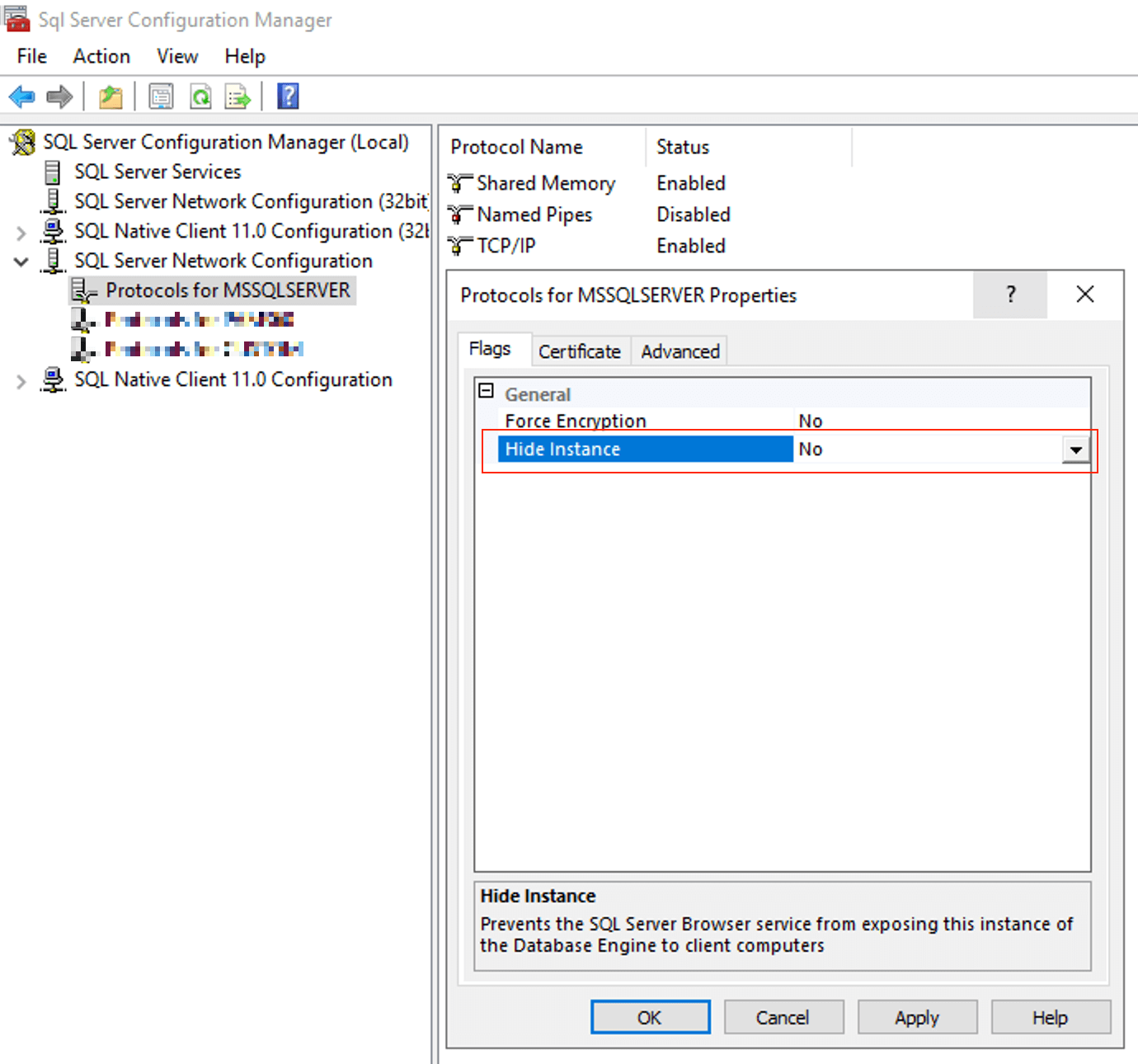Screen dimensions: 1138x1064
Task: Switch to the Certificate tab
Action: (580, 351)
